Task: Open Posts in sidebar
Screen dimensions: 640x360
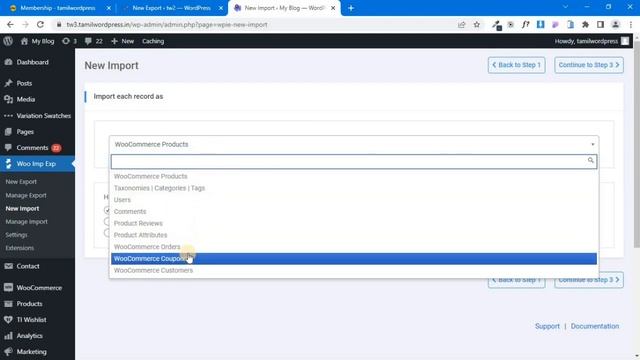Action: coord(24,83)
